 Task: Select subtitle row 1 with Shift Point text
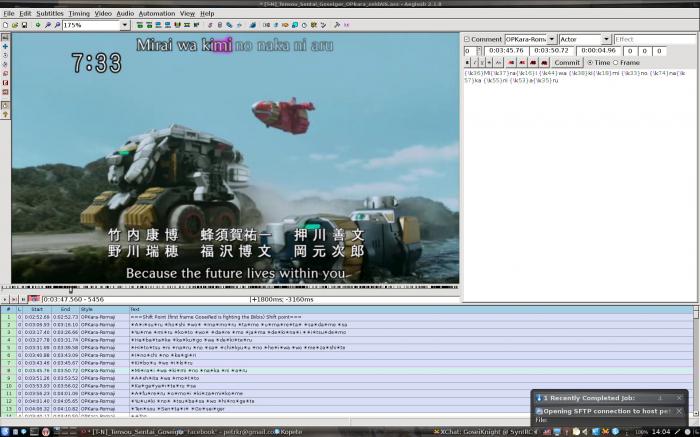(x=346, y=317)
